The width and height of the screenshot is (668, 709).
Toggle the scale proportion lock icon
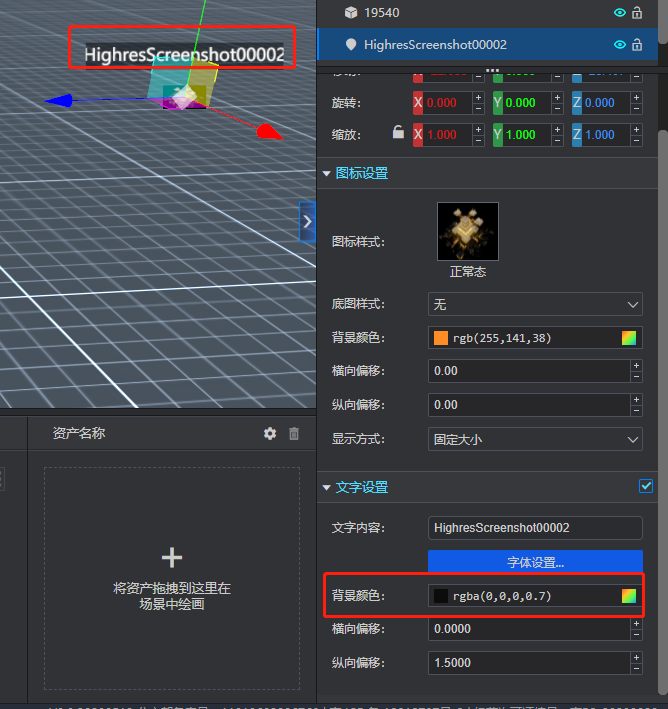(398, 132)
